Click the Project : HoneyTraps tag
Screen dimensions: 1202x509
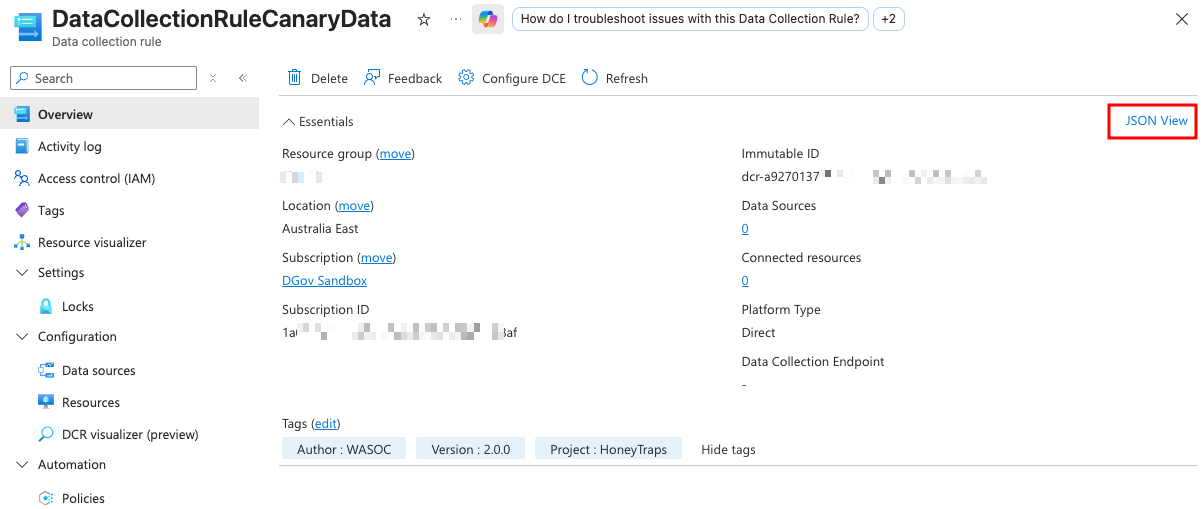608,449
